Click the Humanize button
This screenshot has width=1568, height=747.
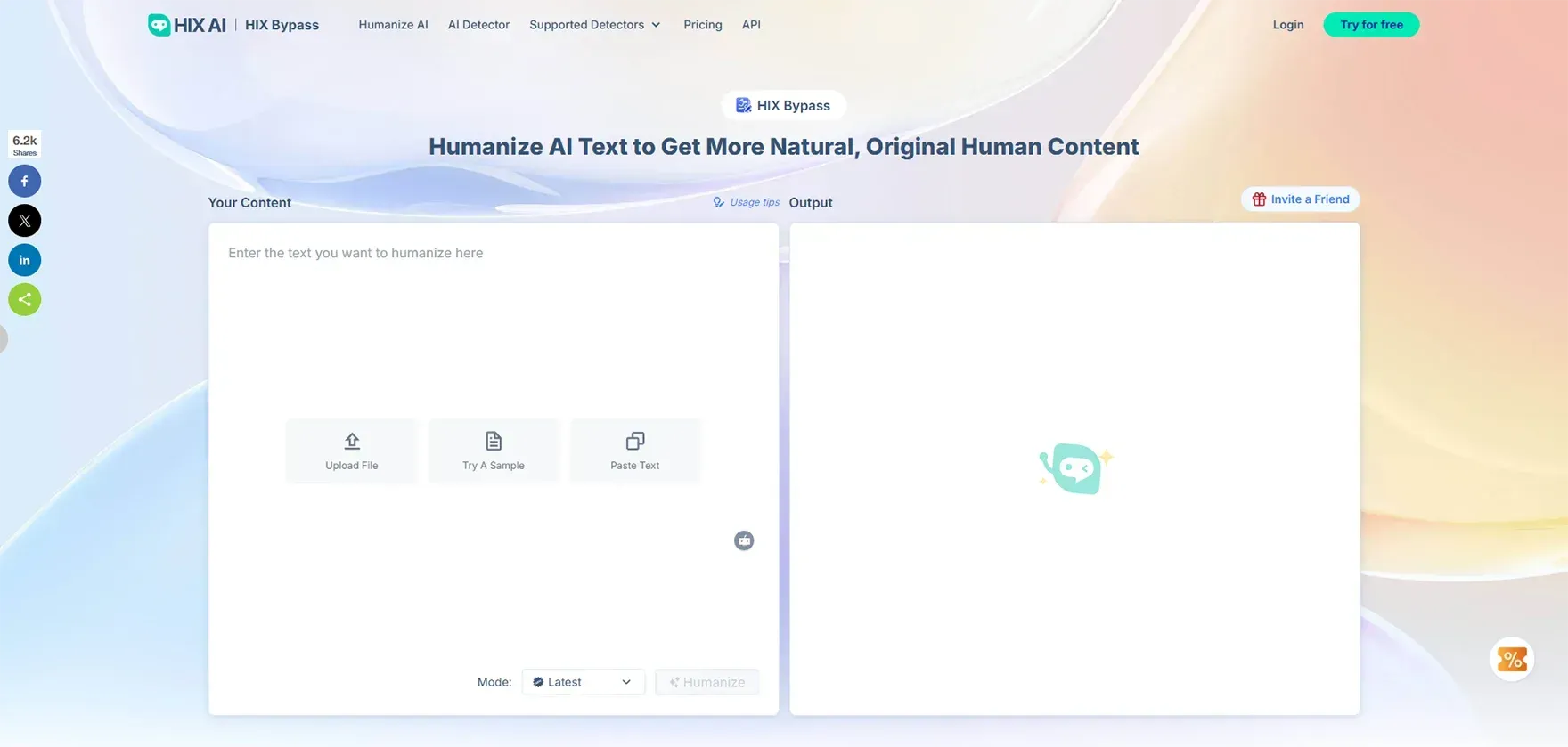[706, 682]
